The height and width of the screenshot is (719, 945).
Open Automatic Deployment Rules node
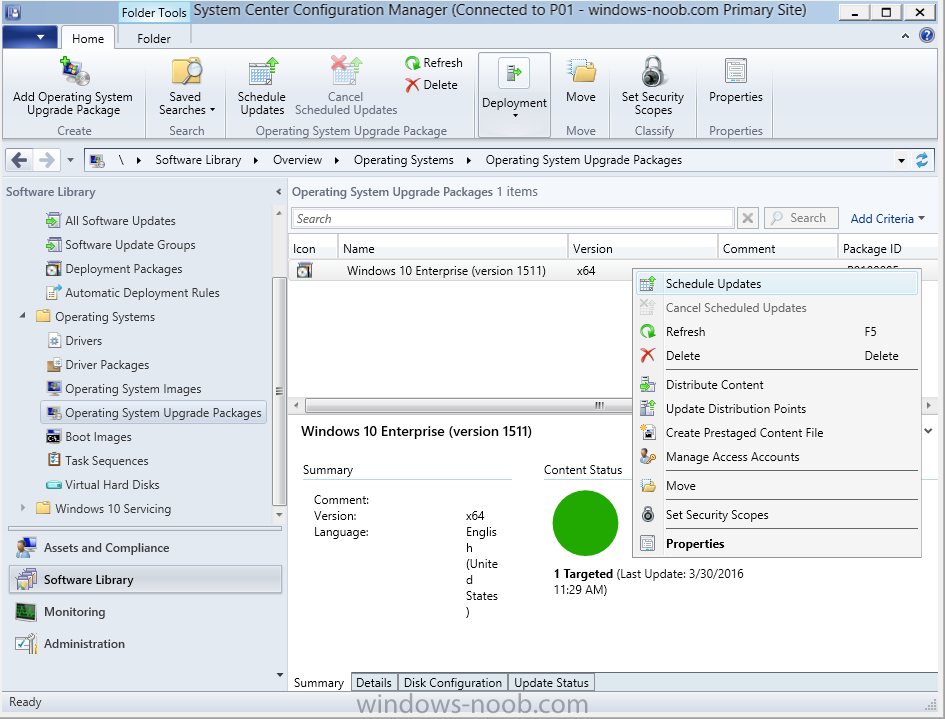(x=133, y=293)
